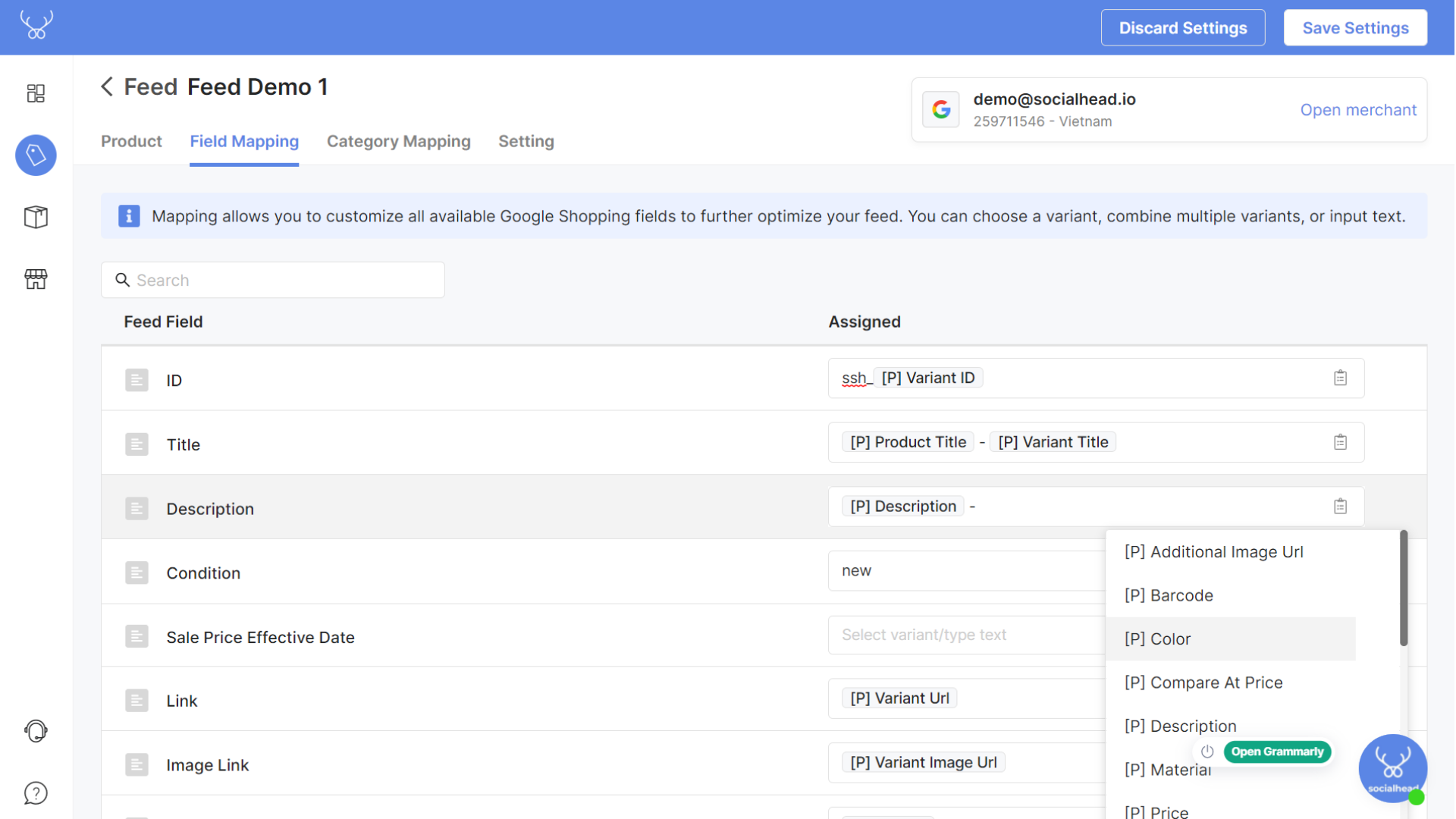Click the [P] Variant Url tag
1456x819 pixels.
pos(899,698)
